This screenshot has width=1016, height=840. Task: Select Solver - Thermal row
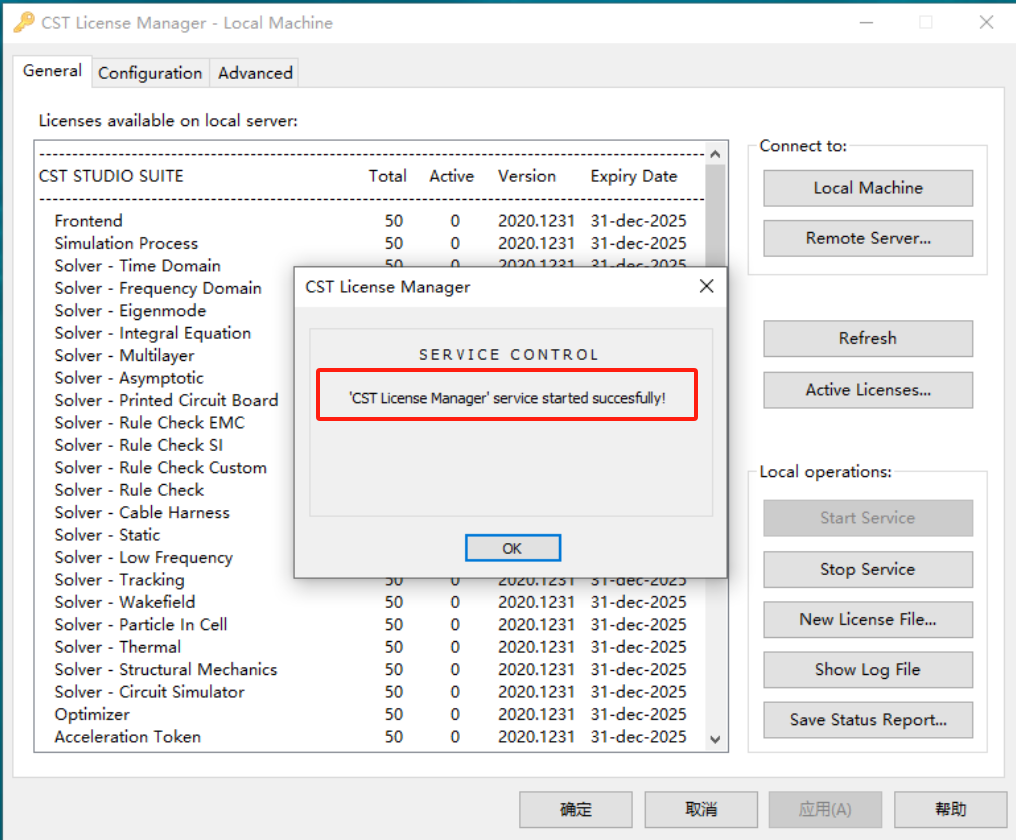[x=370, y=648]
